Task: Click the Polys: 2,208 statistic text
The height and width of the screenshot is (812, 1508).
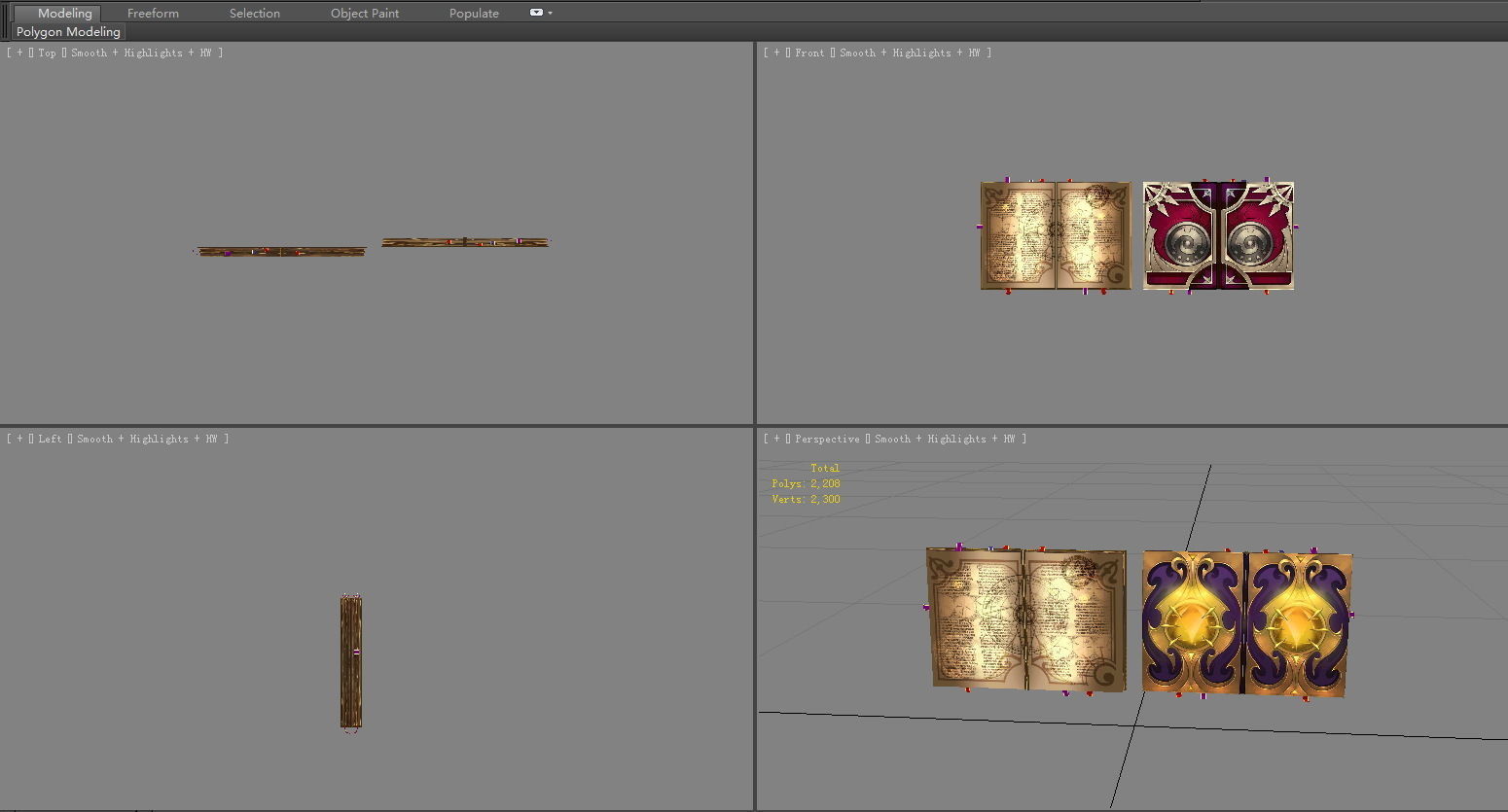Action: point(806,483)
